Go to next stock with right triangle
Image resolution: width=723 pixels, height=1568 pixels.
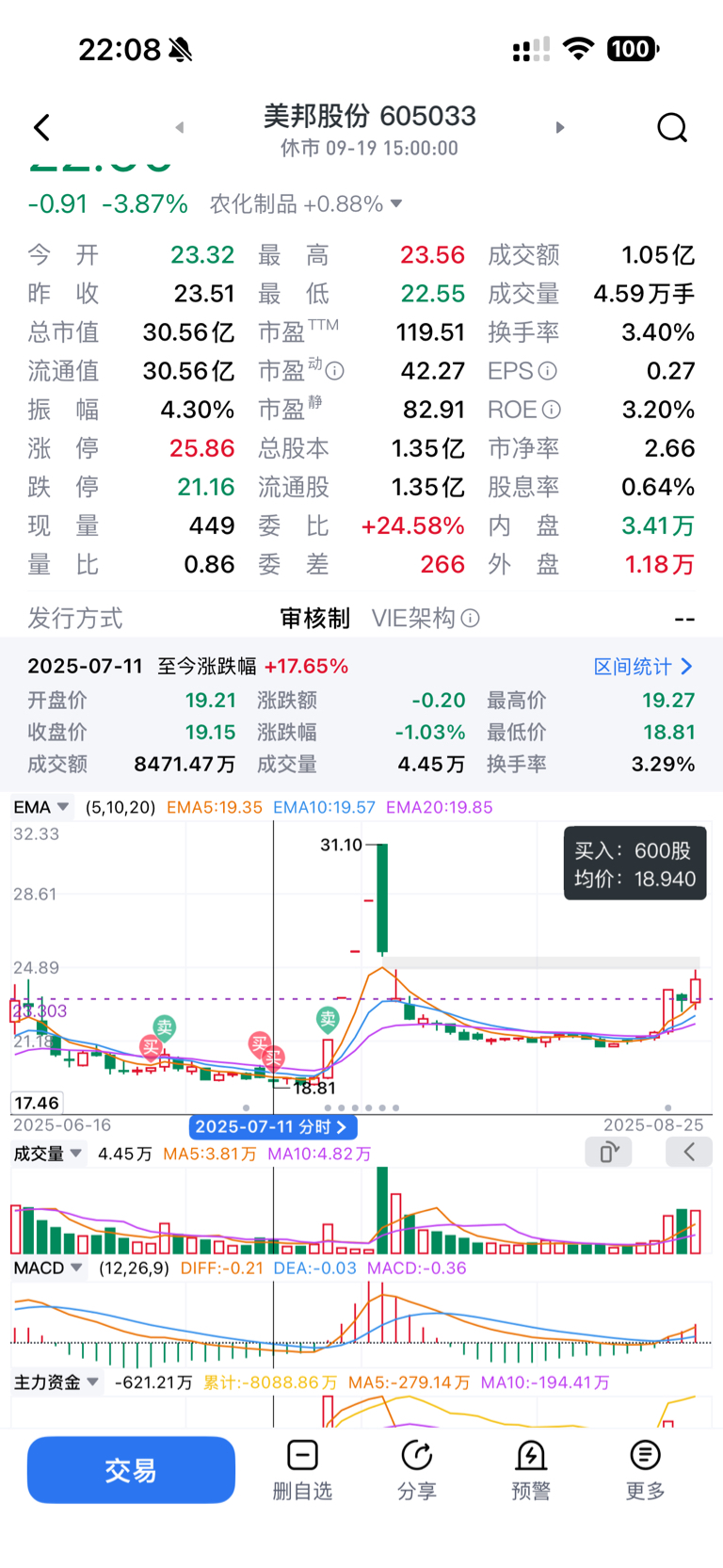pos(560,127)
